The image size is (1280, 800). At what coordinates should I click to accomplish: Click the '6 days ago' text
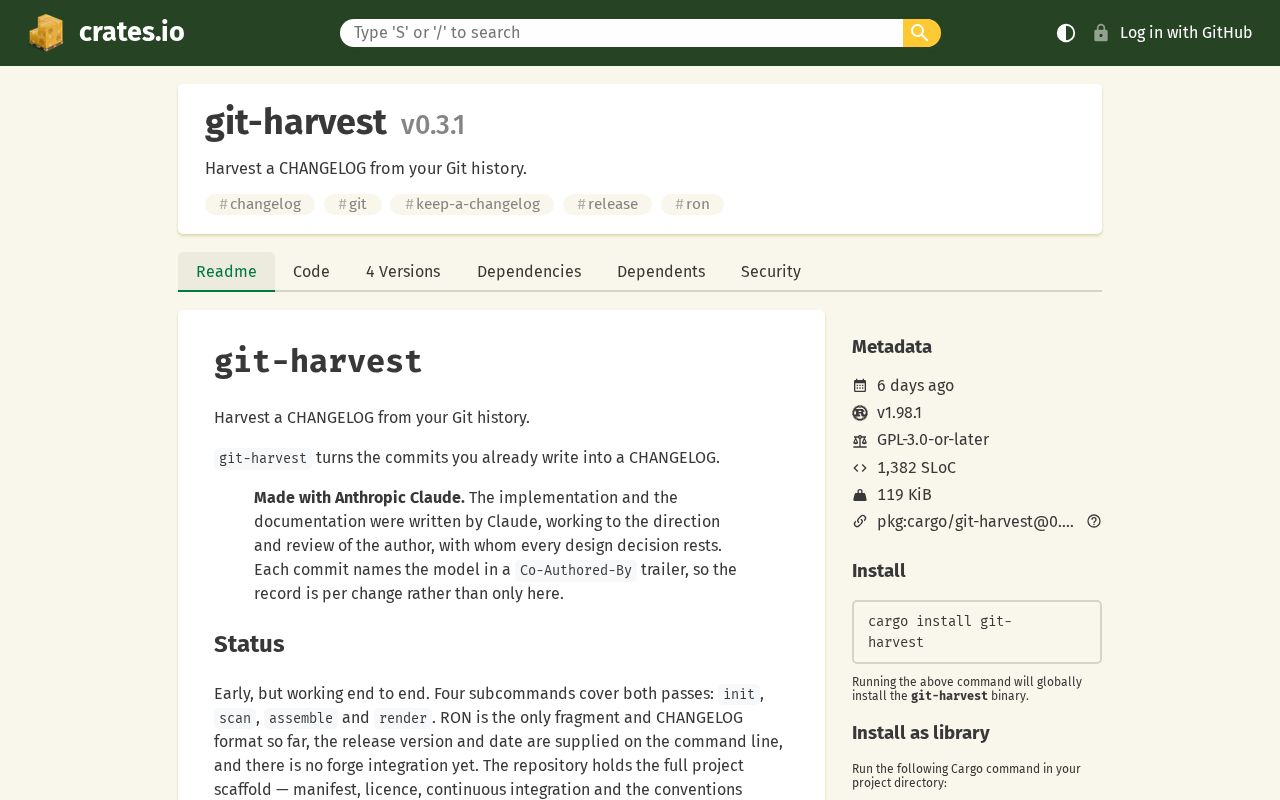point(915,386)
